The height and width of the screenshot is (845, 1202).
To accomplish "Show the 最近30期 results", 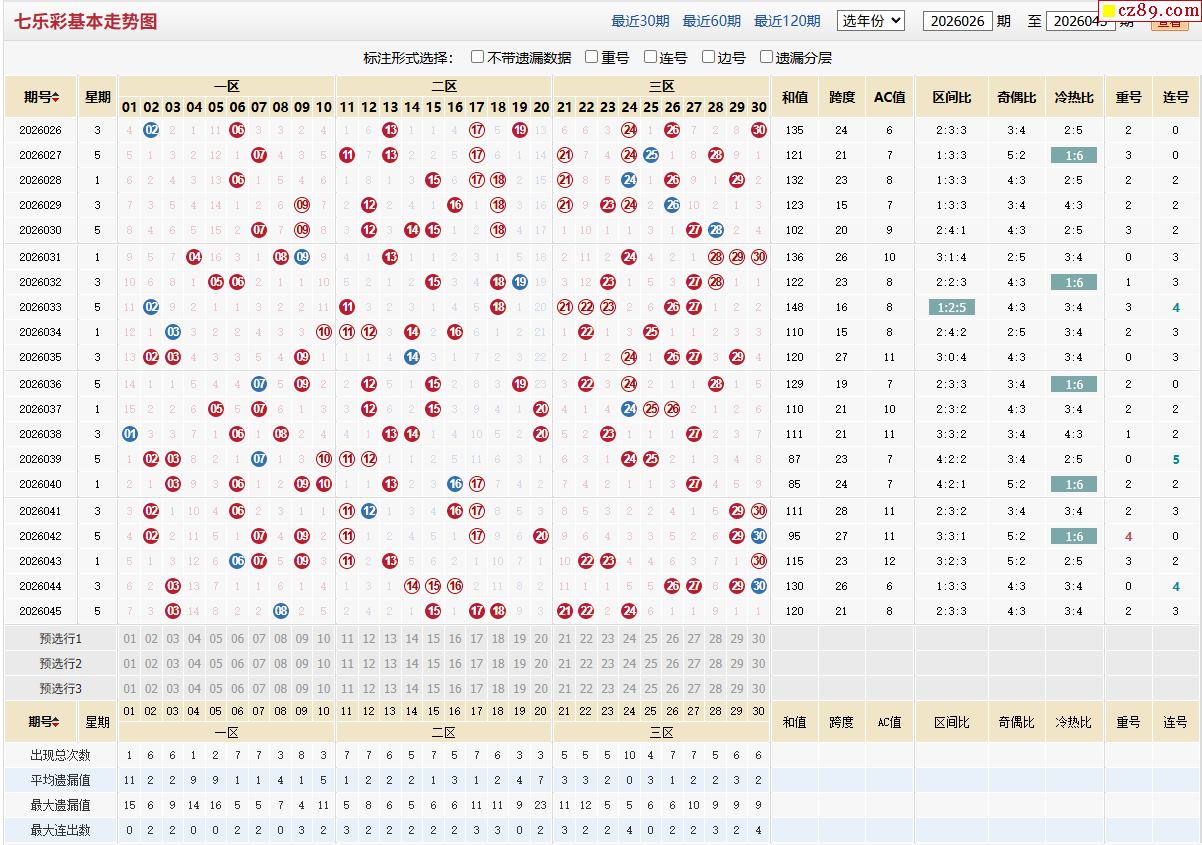I will 640,21.
